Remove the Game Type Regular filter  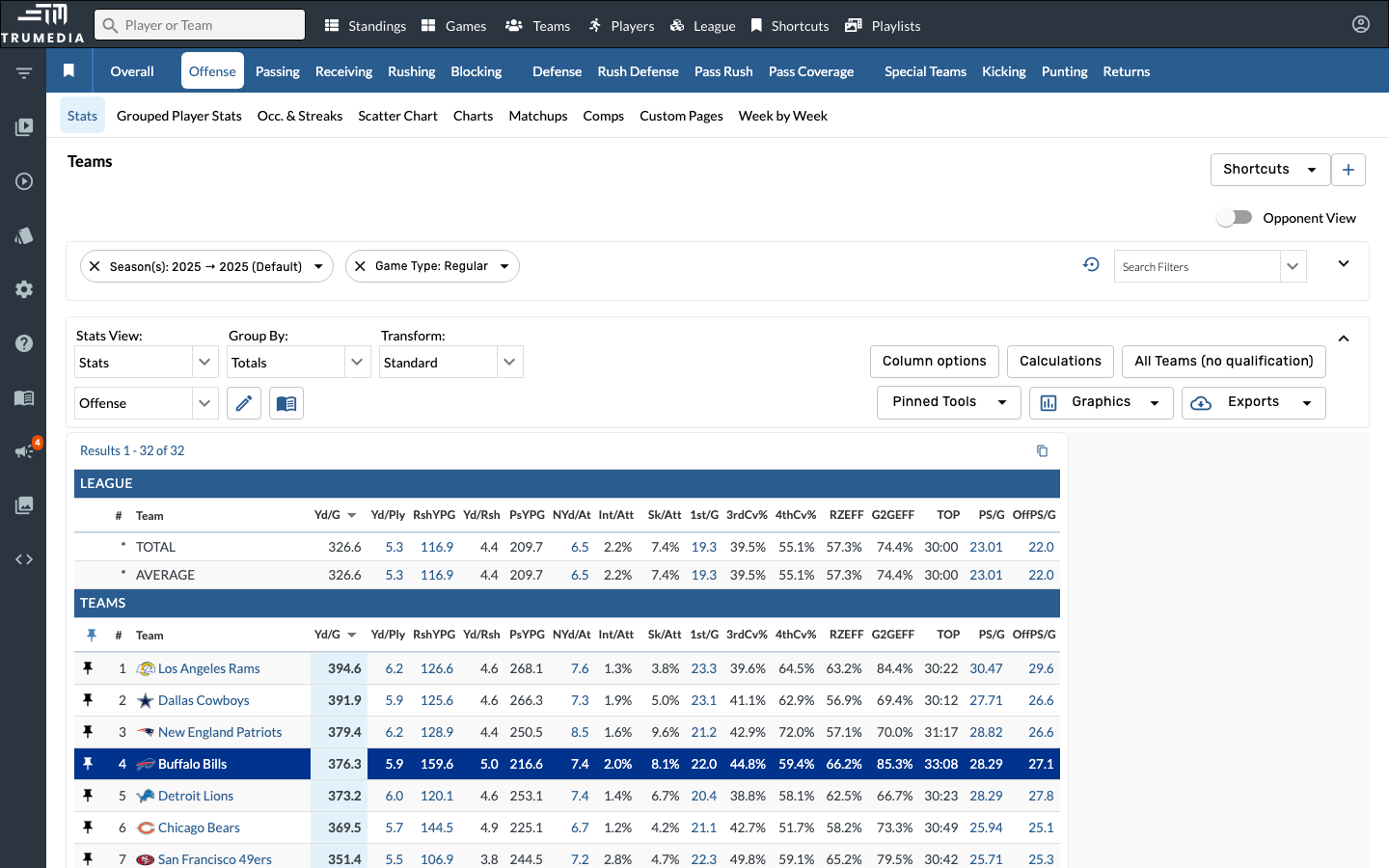pos(360,266)
